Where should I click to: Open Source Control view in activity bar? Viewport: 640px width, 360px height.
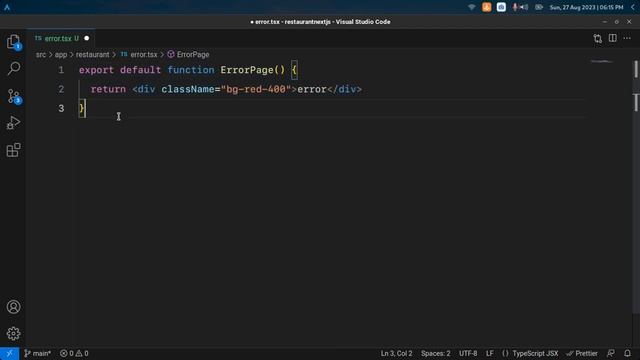(13, 96)
